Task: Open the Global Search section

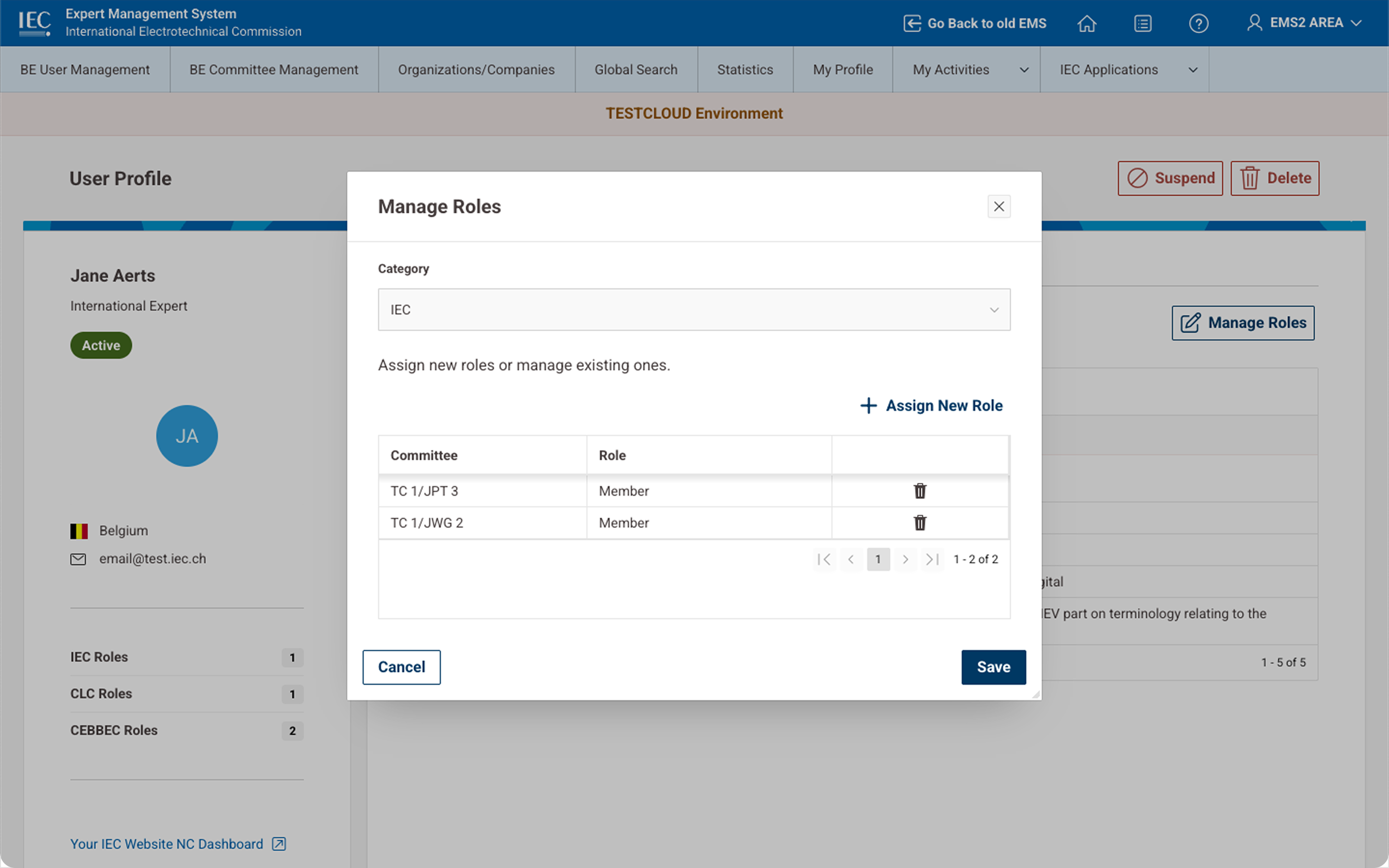Action: [x=635, y=69]
